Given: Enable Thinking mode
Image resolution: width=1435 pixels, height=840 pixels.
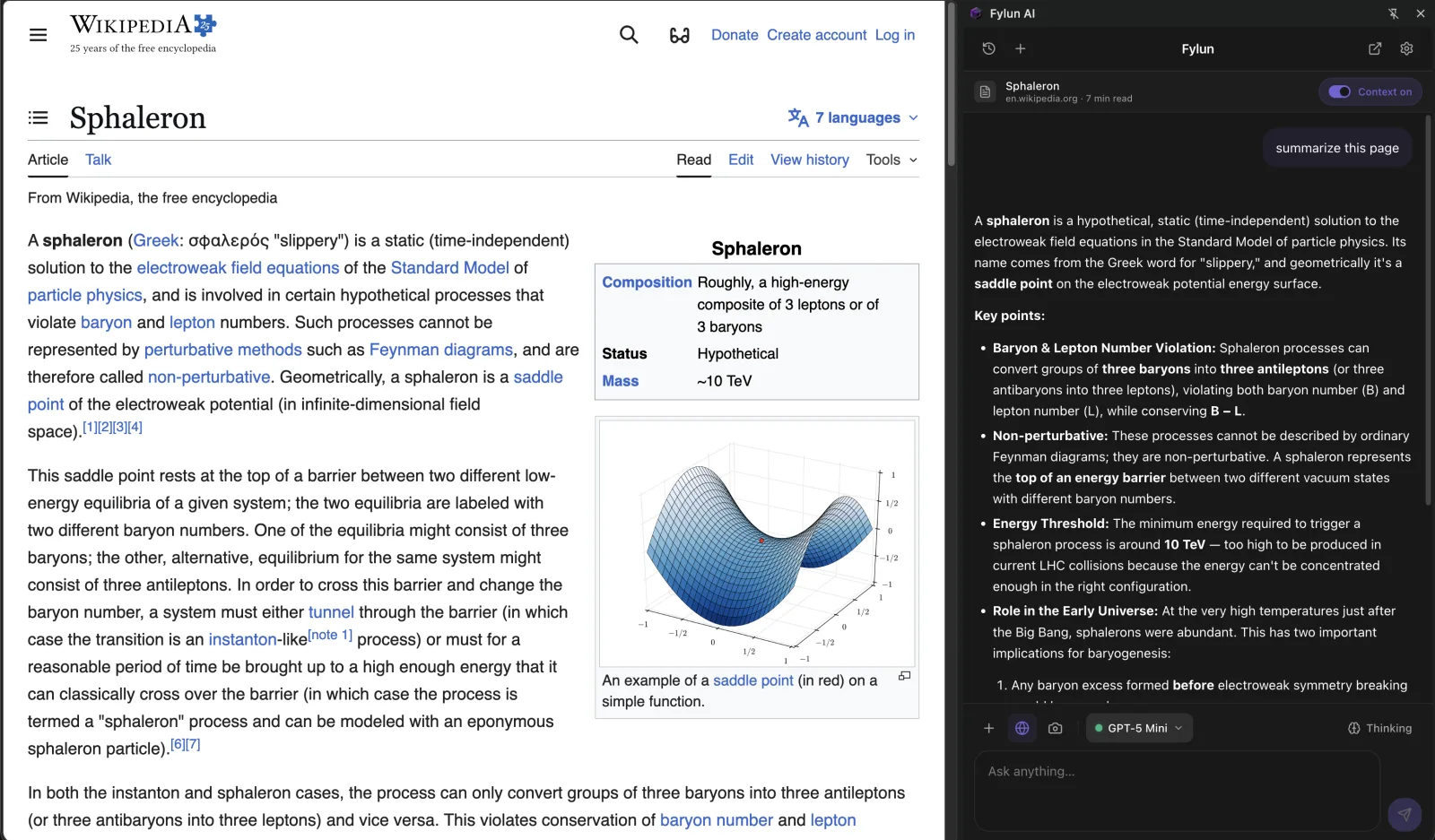Looking at the screenshot, I should point(1379,728).
